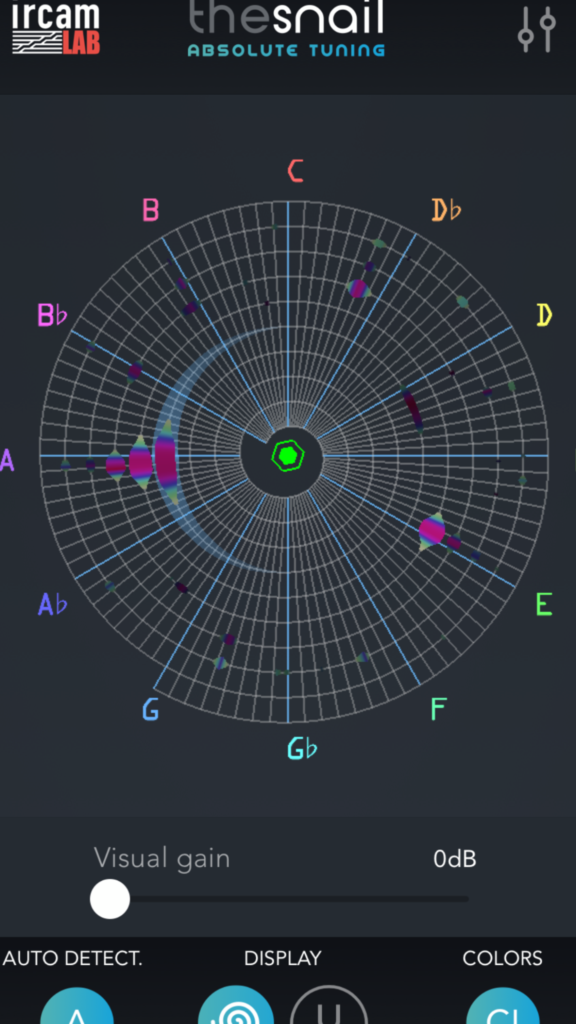Click the Visual gain slider handle
Image resolution: width=576 pixels, height=1024 pixels.
point(110,899)
